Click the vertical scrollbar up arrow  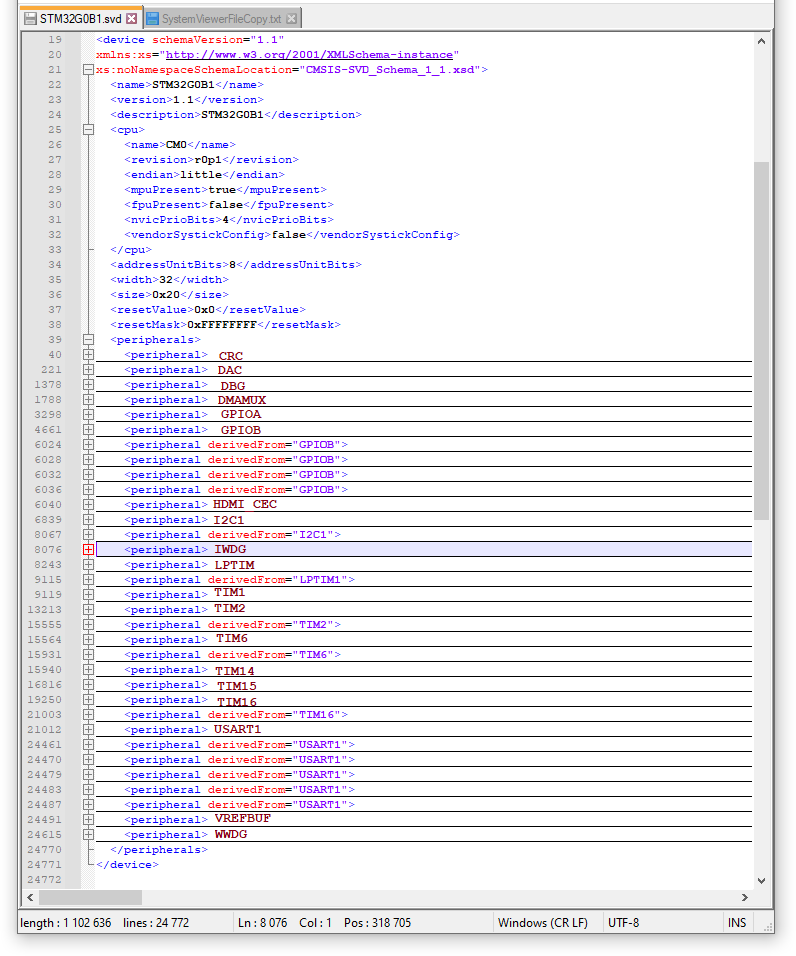(761, 41)
